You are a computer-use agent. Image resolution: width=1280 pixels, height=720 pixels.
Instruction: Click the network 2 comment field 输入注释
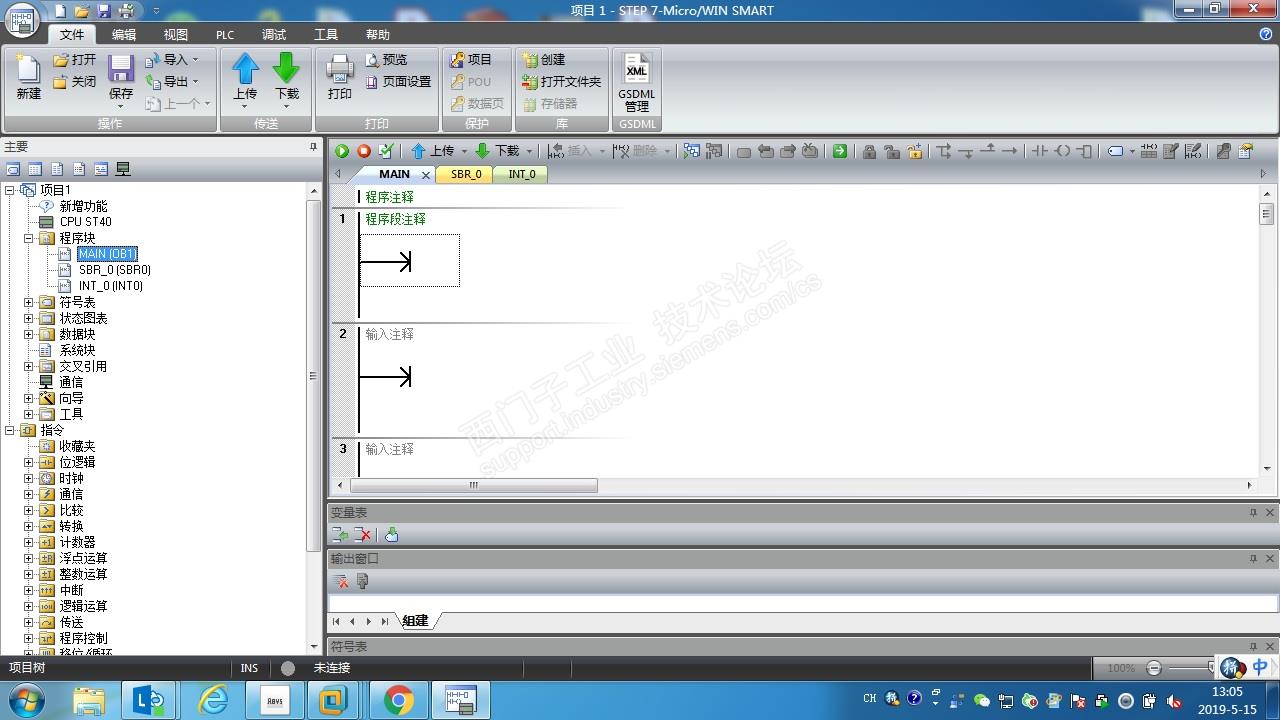click(x=389, y=334)
